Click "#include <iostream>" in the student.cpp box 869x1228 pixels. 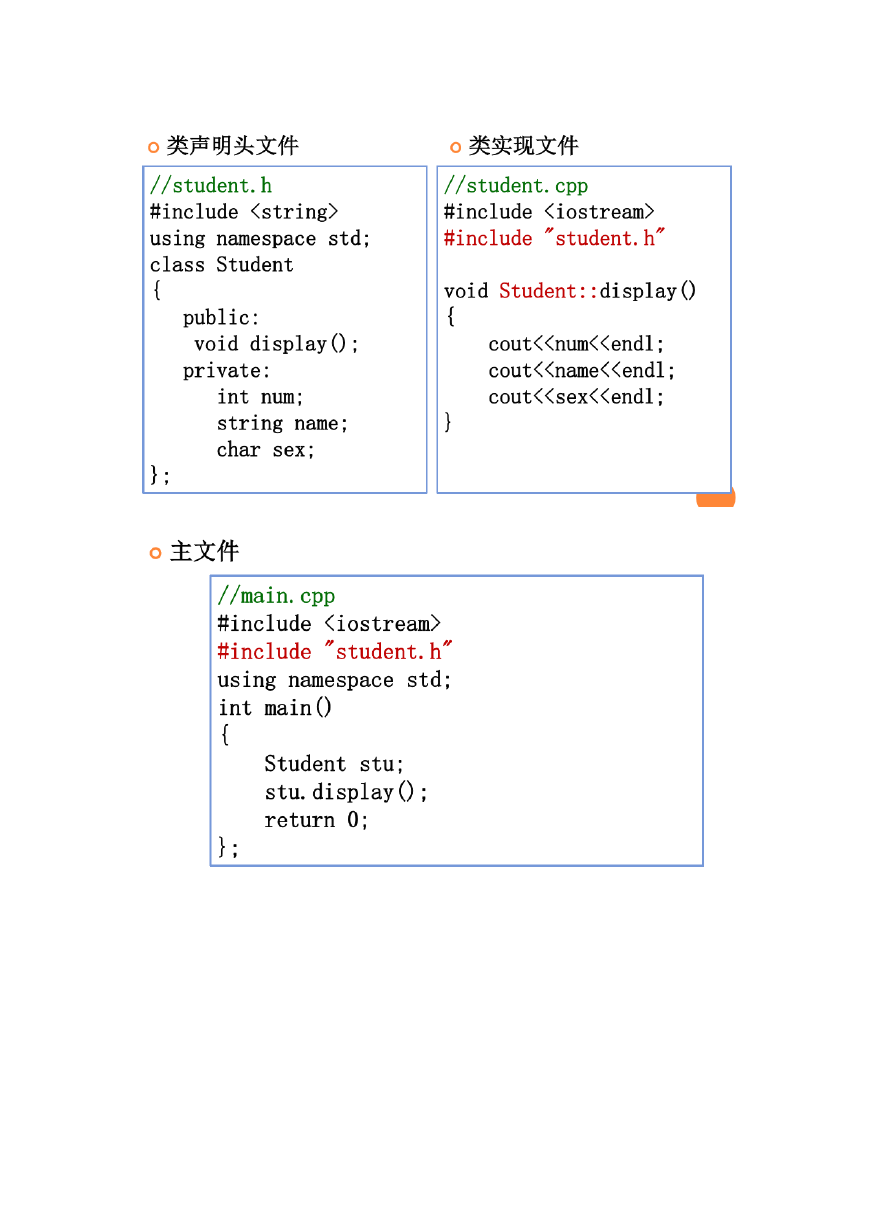click(550, 212)
